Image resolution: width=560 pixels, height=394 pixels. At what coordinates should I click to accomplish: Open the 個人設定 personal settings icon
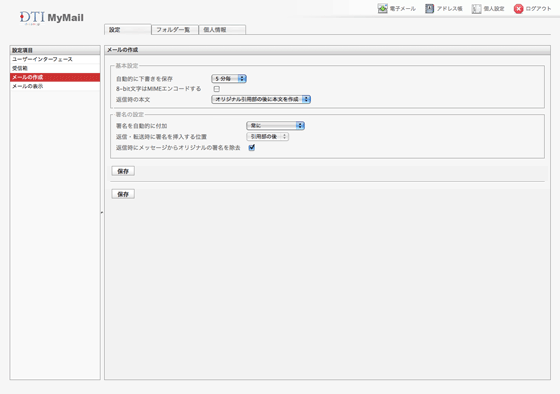476,9
